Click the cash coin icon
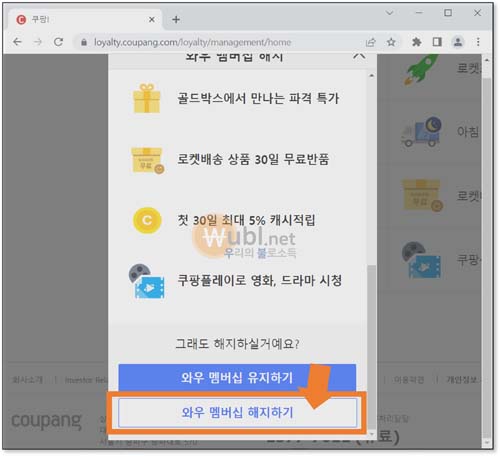The image size is (500, 456). [x=147, y=220]
